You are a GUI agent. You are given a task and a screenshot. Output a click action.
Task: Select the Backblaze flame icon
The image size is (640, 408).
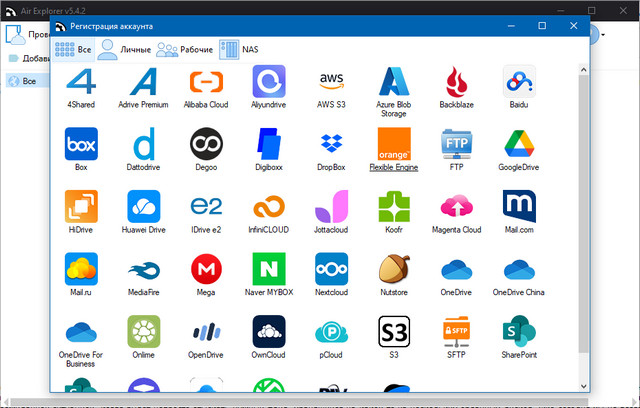456,81
